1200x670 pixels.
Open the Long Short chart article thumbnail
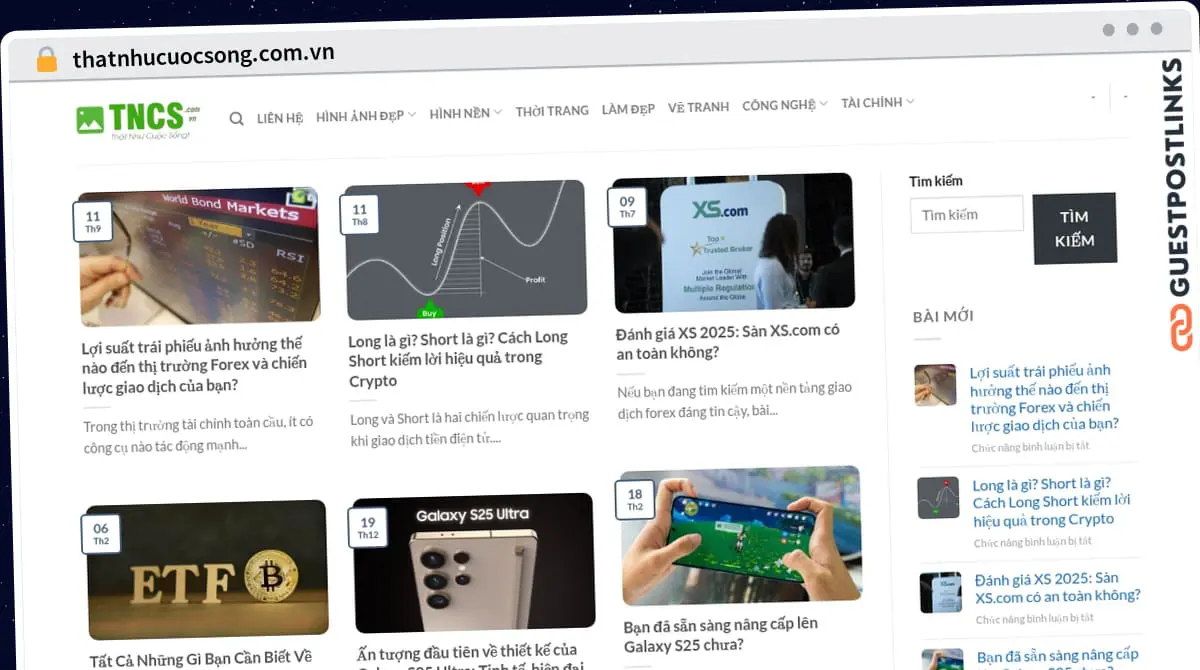tap(466, 249)
